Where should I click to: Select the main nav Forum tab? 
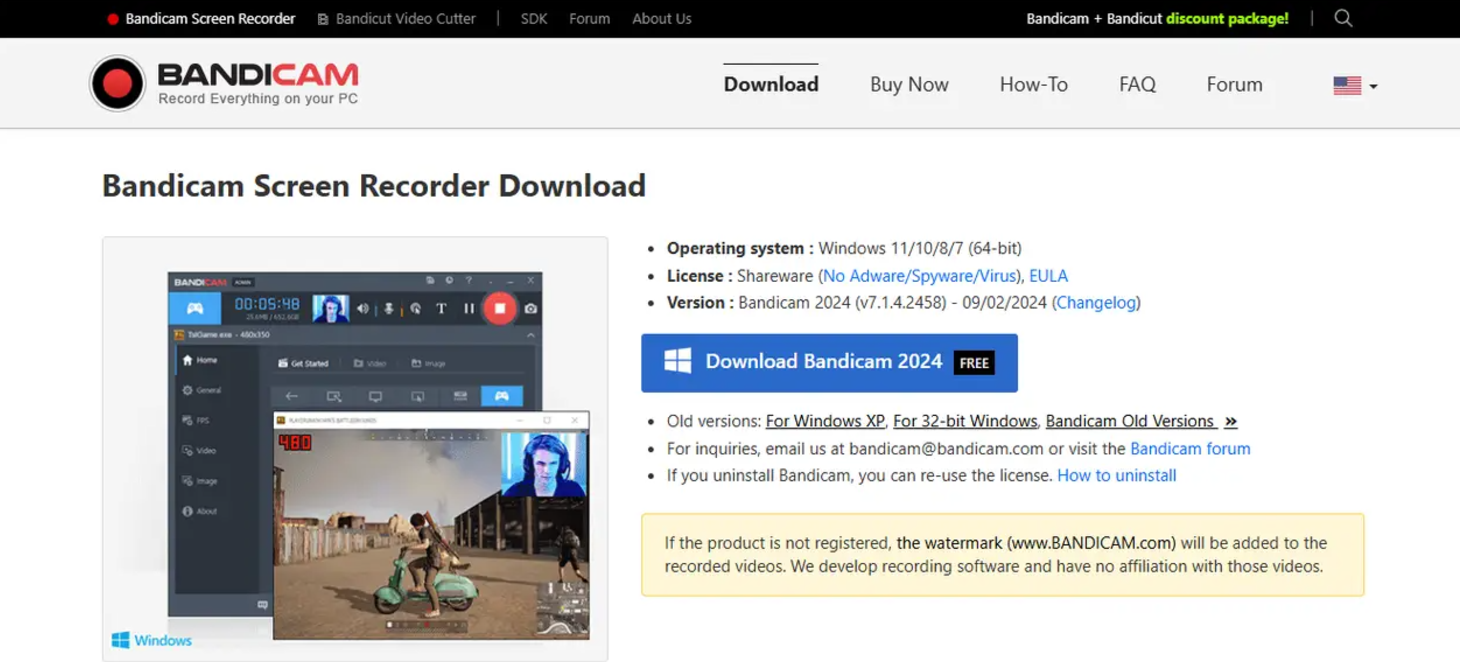1234,85
